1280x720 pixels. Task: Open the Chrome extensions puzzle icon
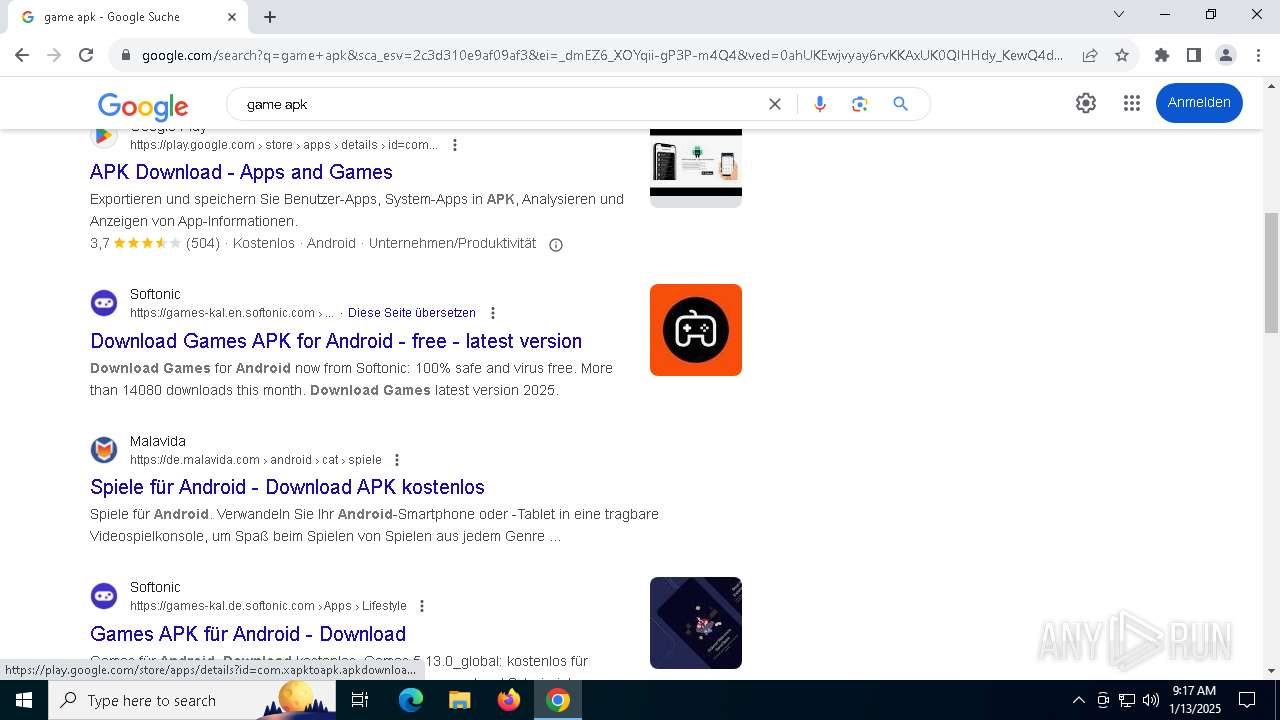[1162, 56]
